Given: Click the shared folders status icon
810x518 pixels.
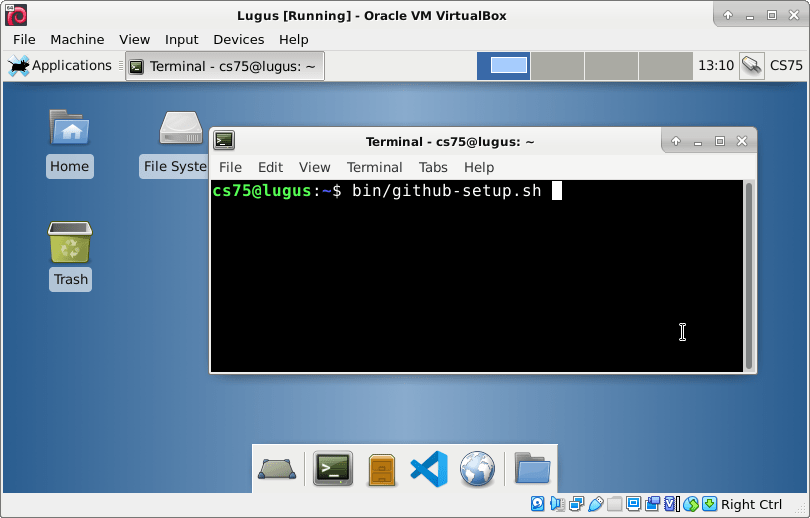Looking at the screenshot, I should pyautogui.click(x=615, y=504).
